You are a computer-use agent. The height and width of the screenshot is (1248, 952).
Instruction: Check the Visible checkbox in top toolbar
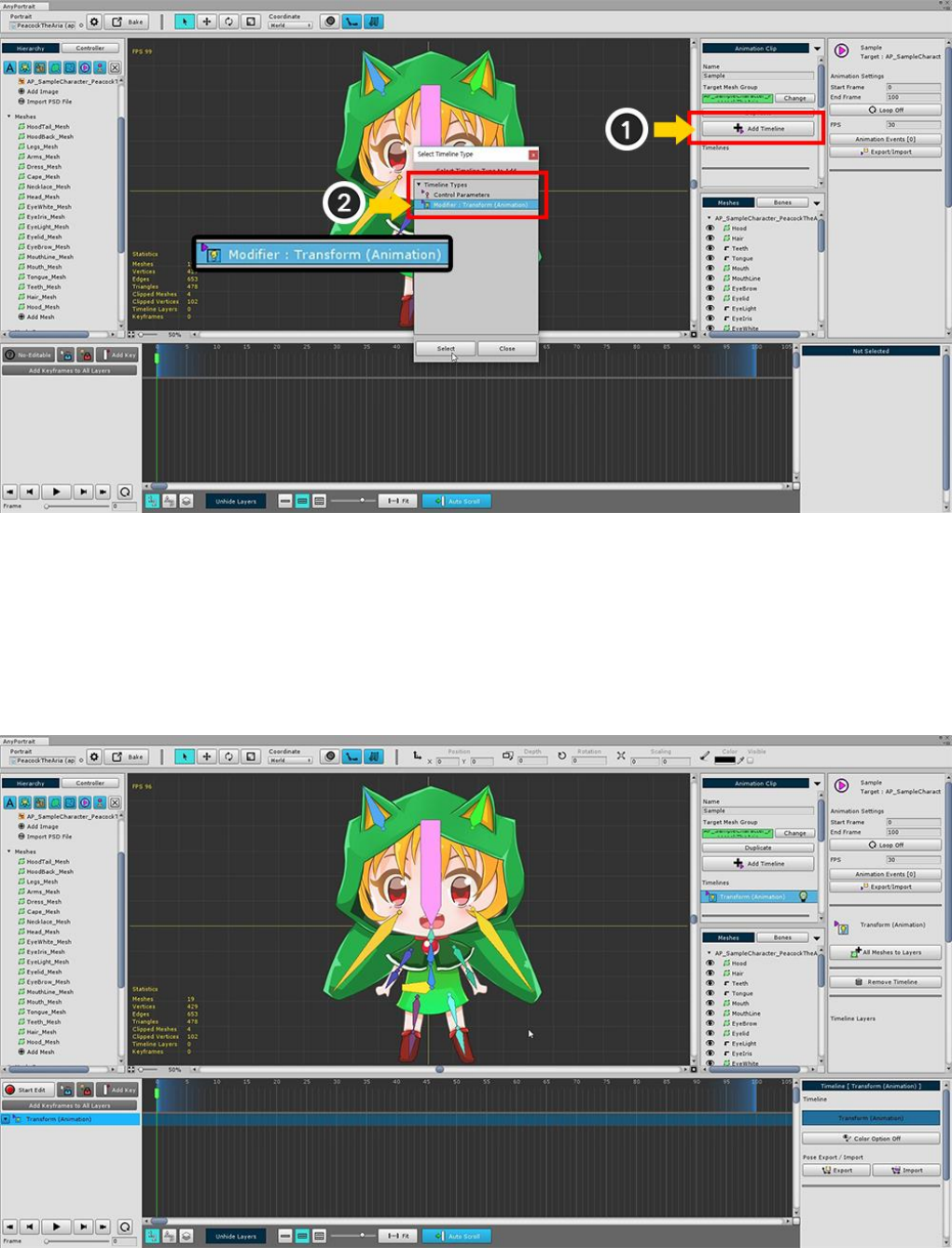point(752,760)
